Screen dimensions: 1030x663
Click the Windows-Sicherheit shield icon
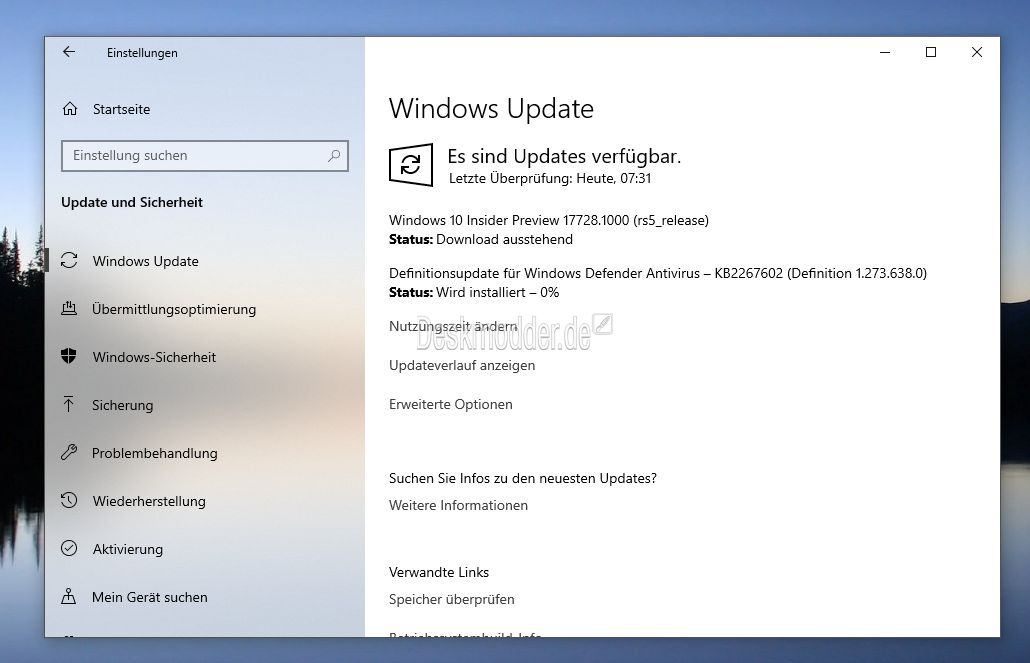(69, 356)
